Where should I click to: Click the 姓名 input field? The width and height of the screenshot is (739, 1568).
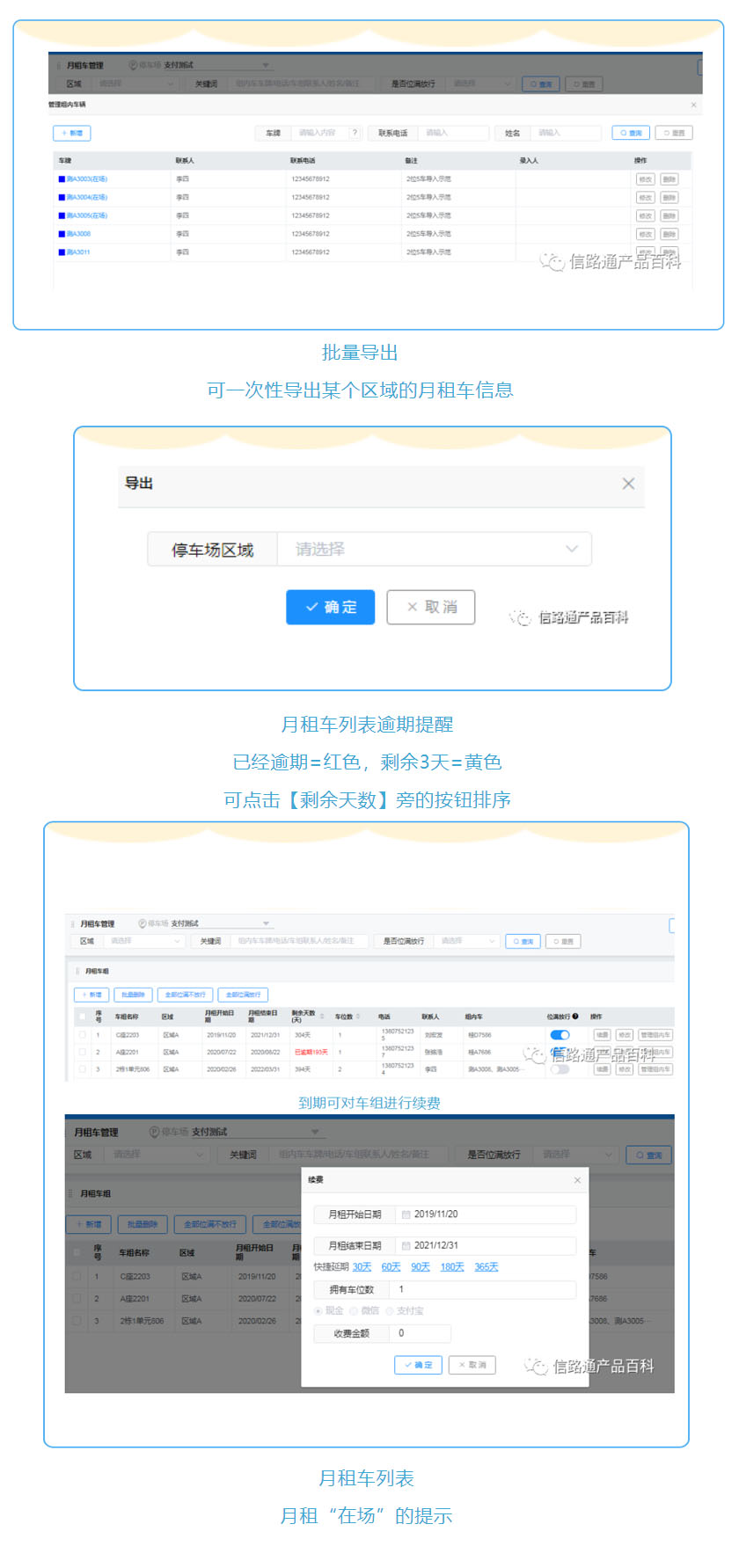click(x=566, y=133)
